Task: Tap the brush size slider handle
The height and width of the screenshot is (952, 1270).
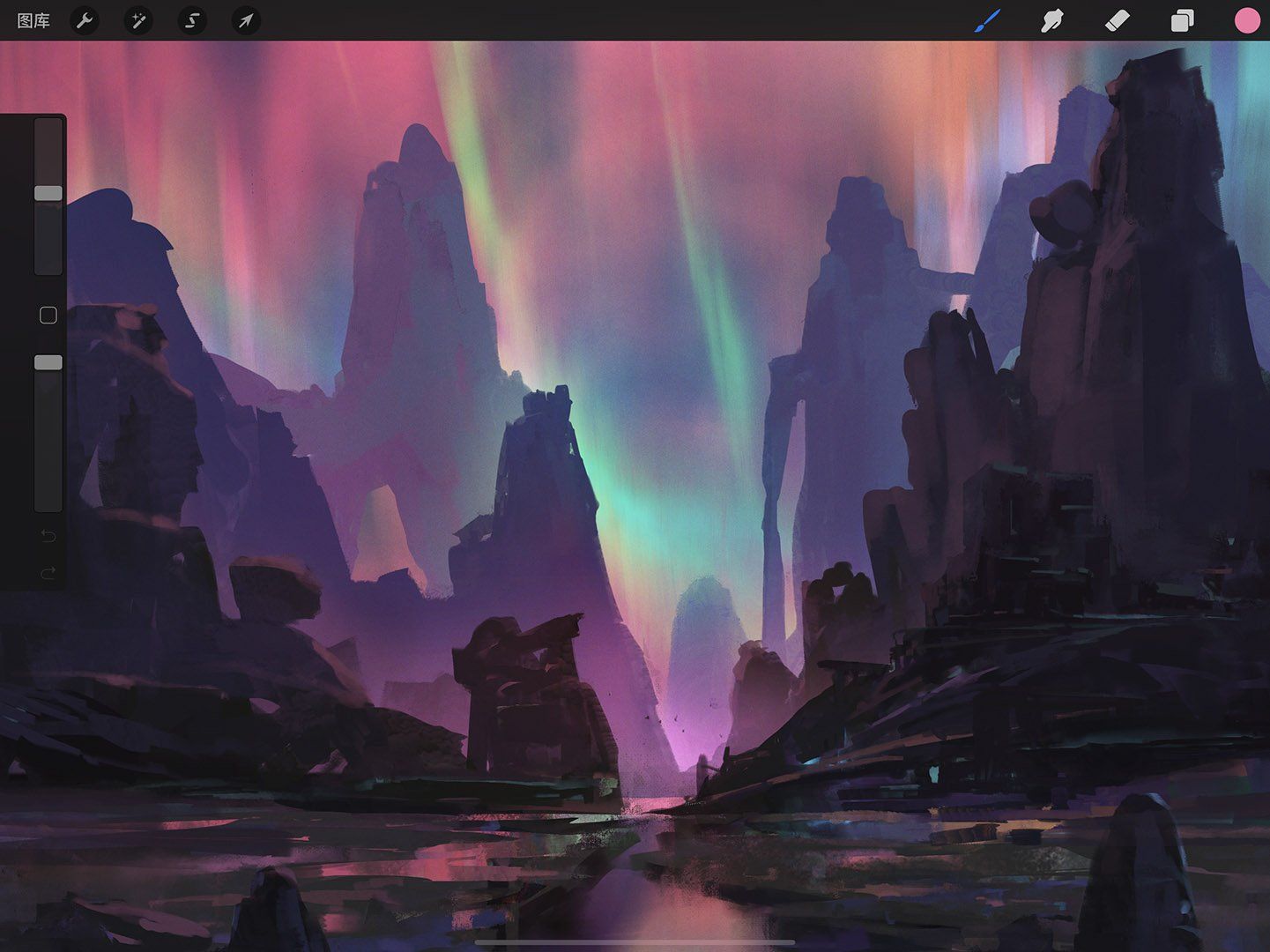Action: click(x=48, y=193)
